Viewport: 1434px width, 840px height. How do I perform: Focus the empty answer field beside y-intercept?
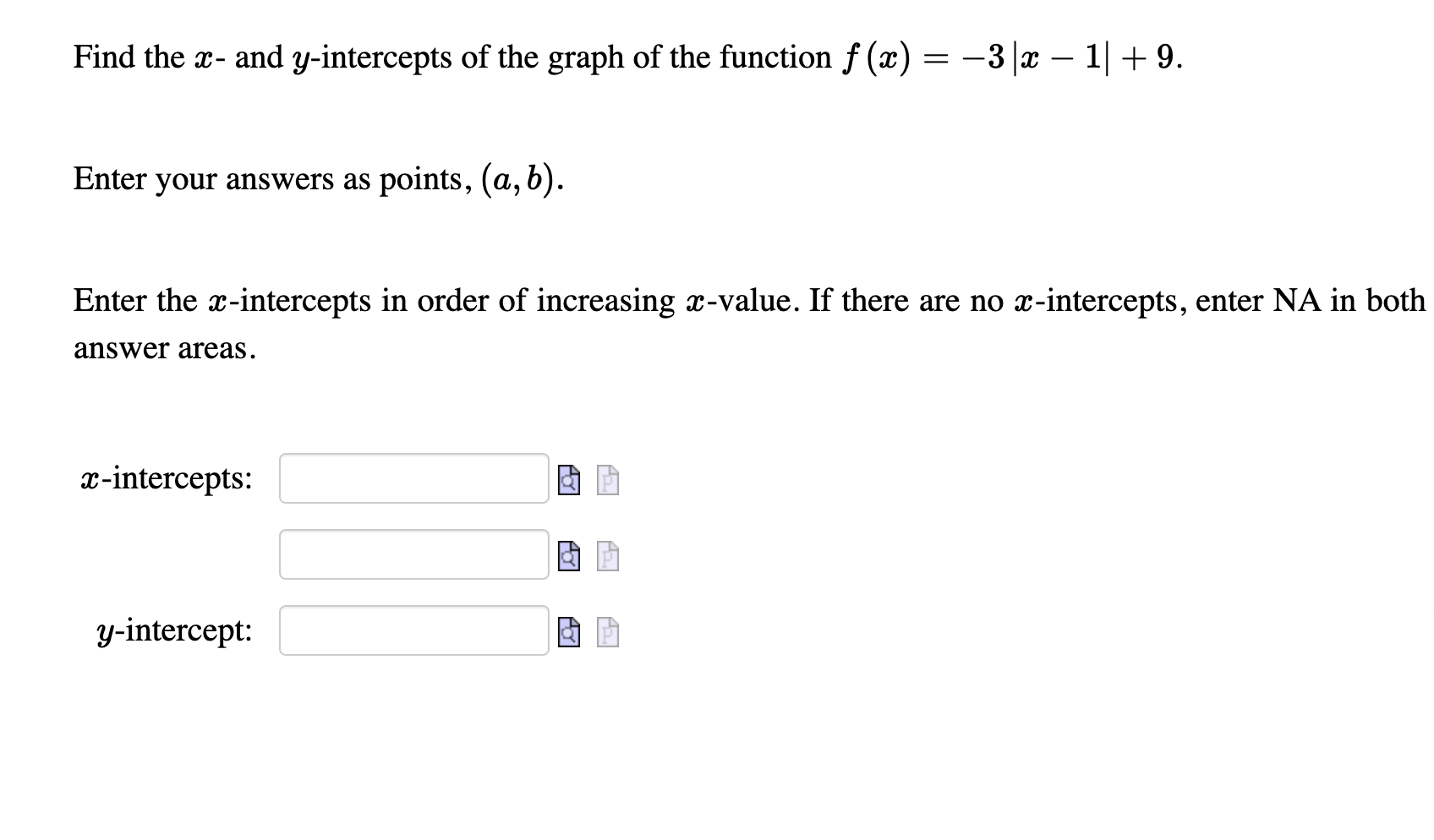[x=413, y=630]
